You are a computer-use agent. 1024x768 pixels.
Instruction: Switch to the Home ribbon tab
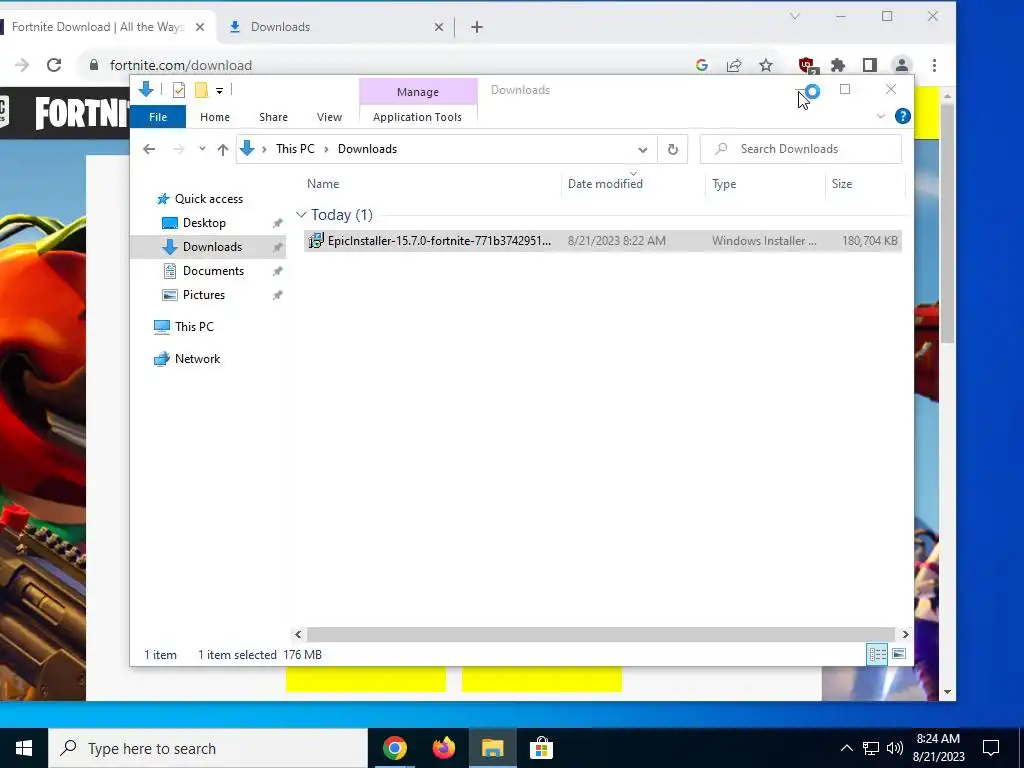(x=215, y=117)
